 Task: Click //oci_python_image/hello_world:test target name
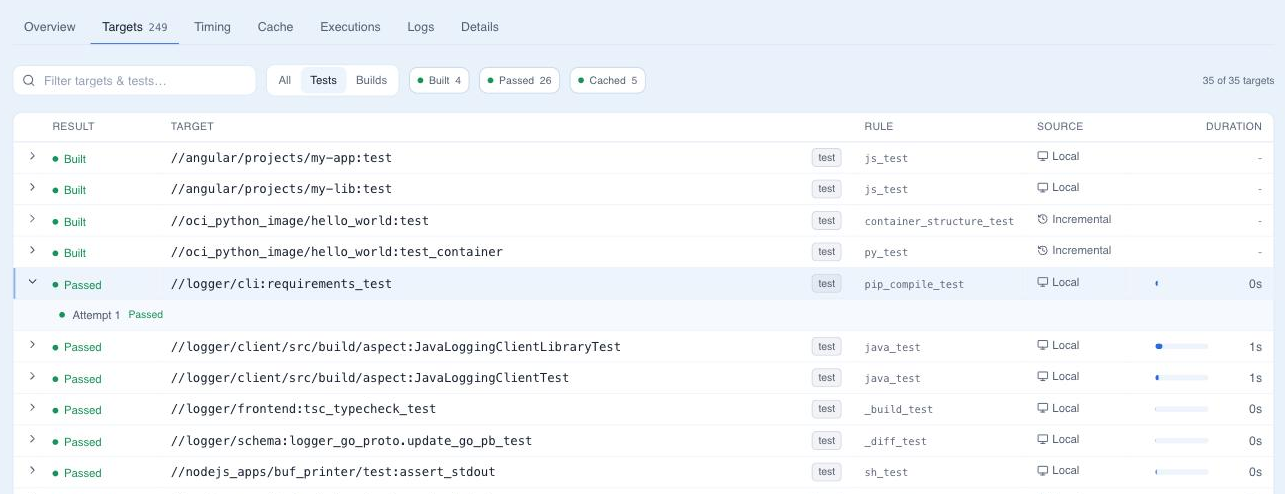click(x=300, y=221)
